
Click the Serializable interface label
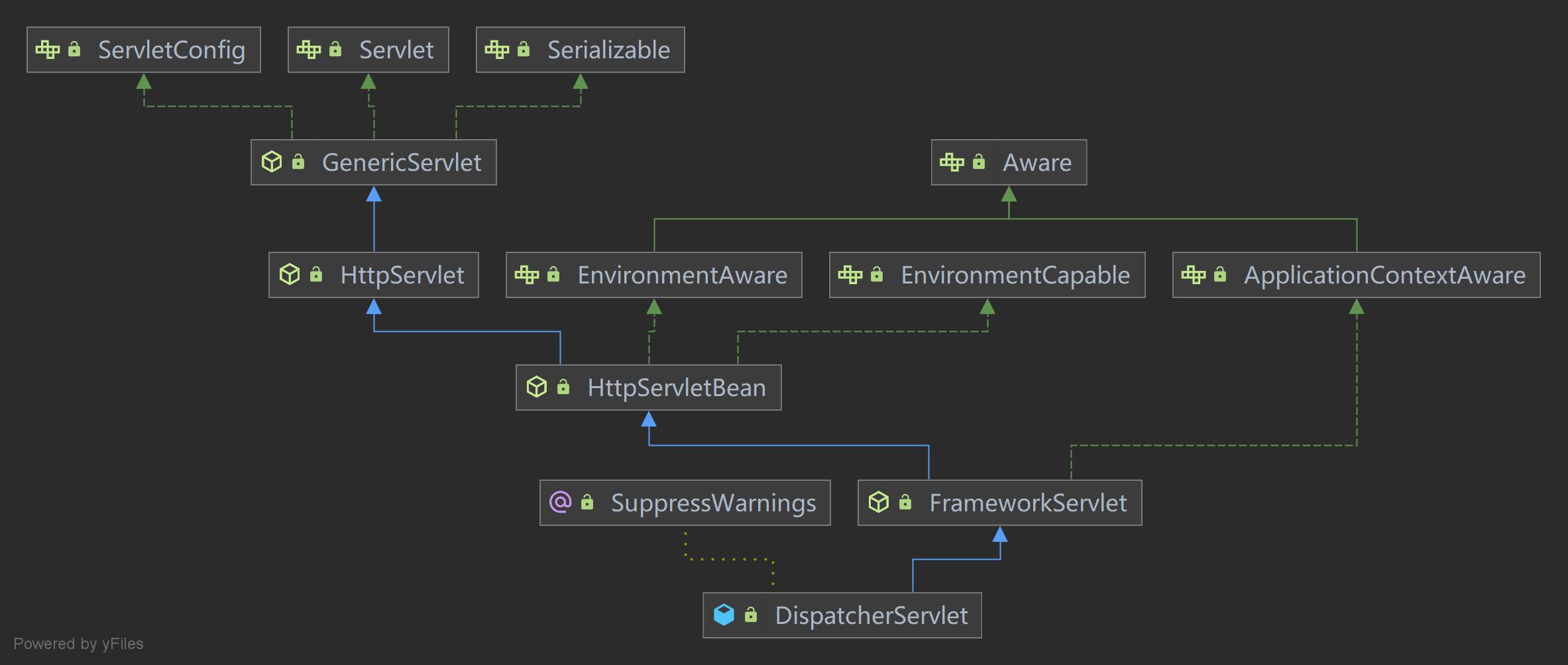(608, 50)
